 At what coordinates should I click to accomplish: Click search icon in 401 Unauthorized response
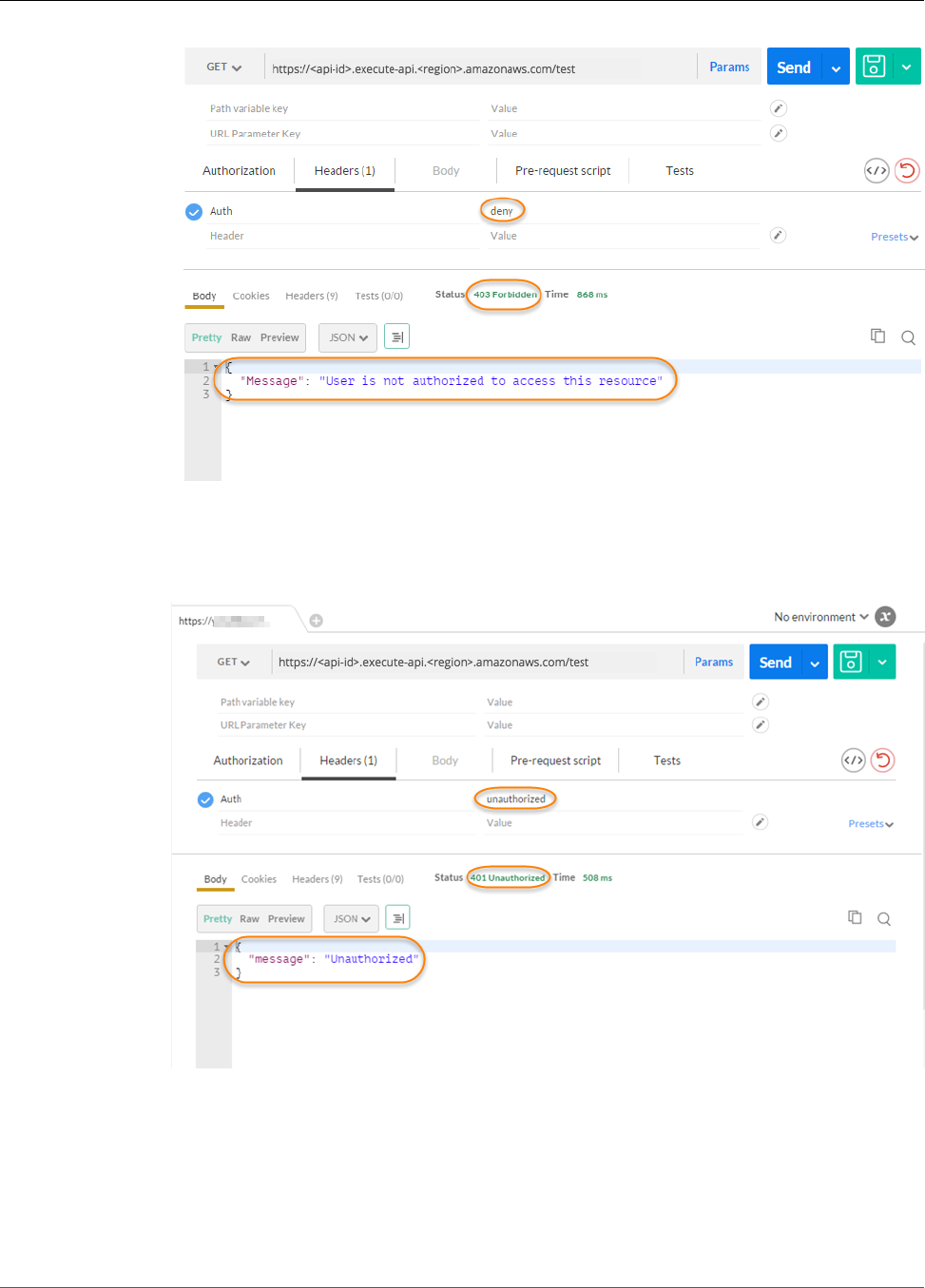click(884, 919)
